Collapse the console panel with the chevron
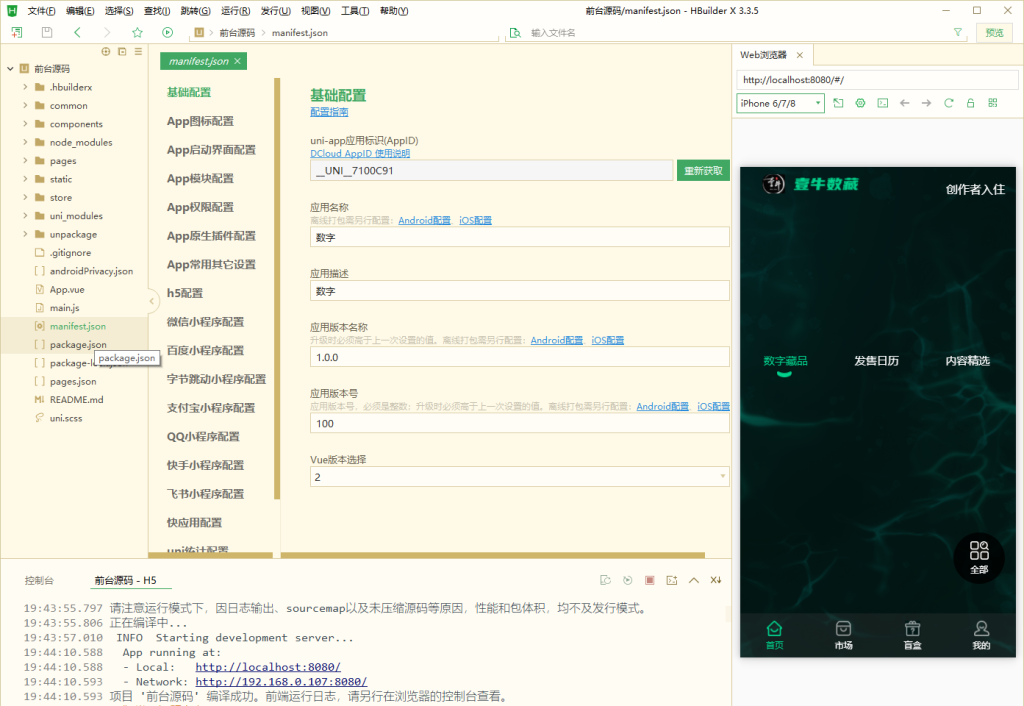1024x706 pixels. (x=693, y=580)
